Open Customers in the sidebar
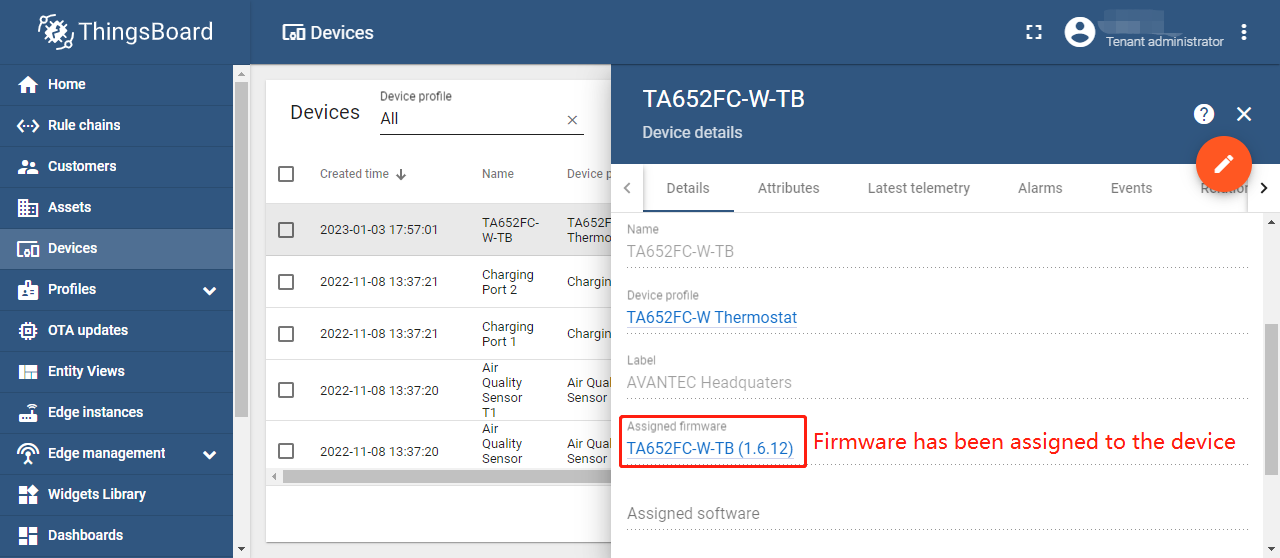This screenshot has height=558, width=1280. [116, 166]
